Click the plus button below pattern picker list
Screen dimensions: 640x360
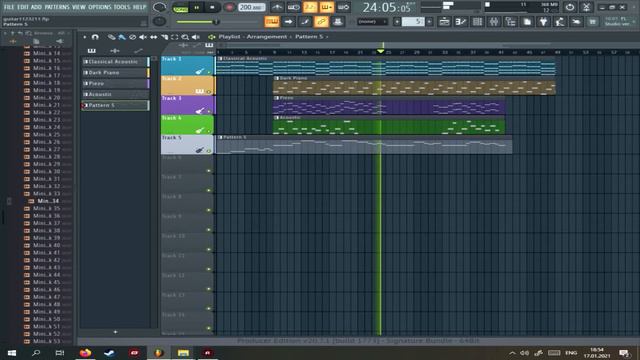point(116,332)
